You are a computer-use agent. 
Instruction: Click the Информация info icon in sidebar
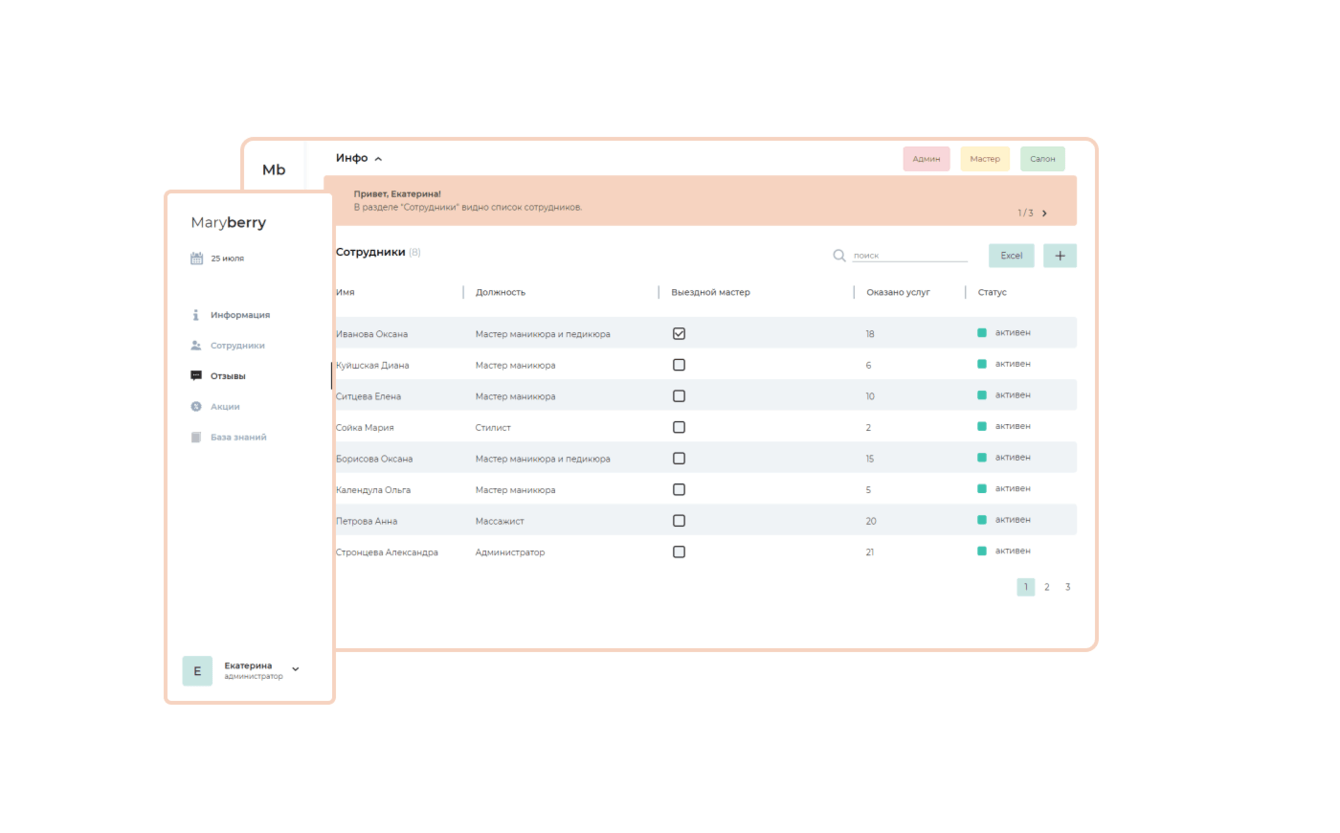click(x=196, y=315)
